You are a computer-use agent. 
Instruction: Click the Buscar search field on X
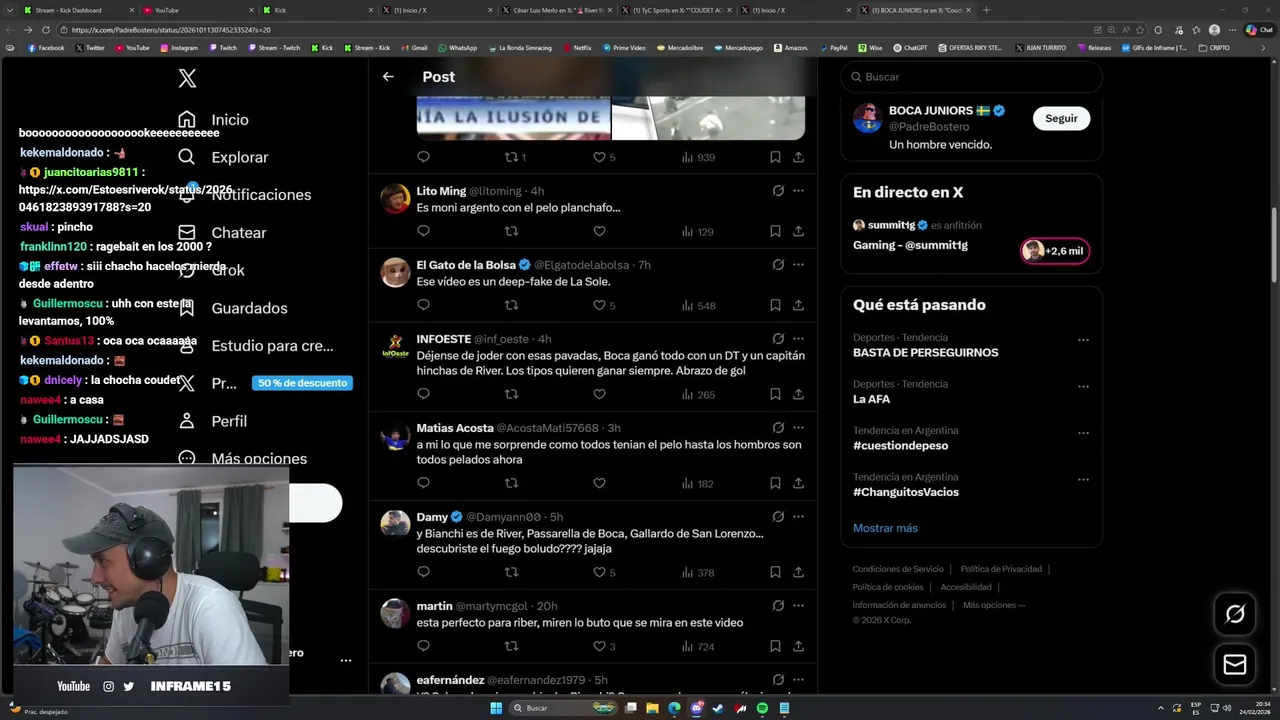point(971,77)
